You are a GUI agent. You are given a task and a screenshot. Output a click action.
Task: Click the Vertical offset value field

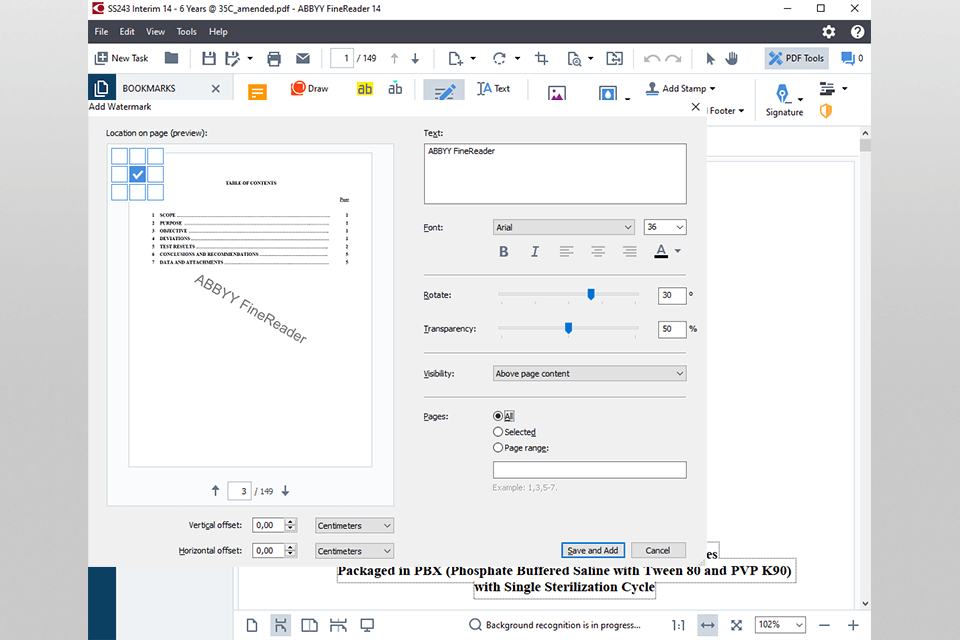[x=268, y=525]
